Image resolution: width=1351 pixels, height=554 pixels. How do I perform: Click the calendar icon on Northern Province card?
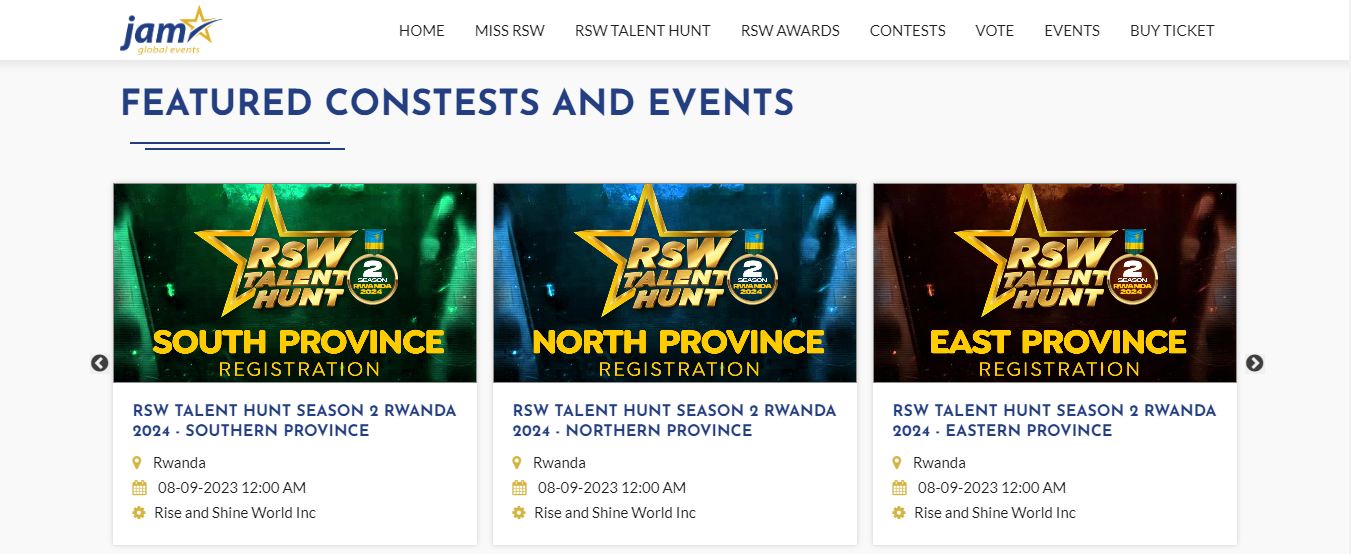click(x=519, y=488)
